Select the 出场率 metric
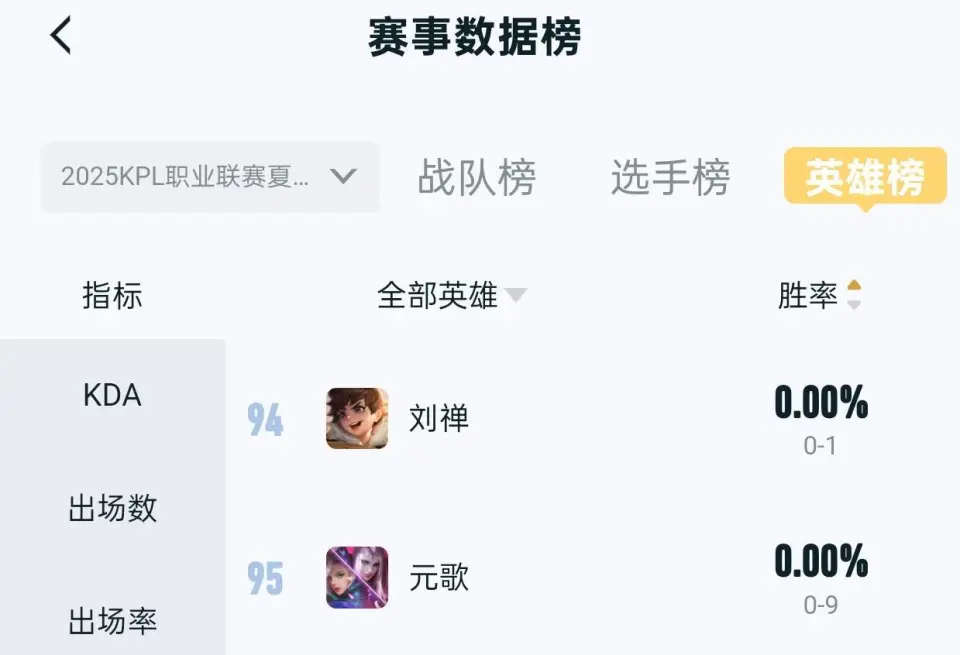The width and height of the screenshot is (960, 655). [x=112, y=621]
